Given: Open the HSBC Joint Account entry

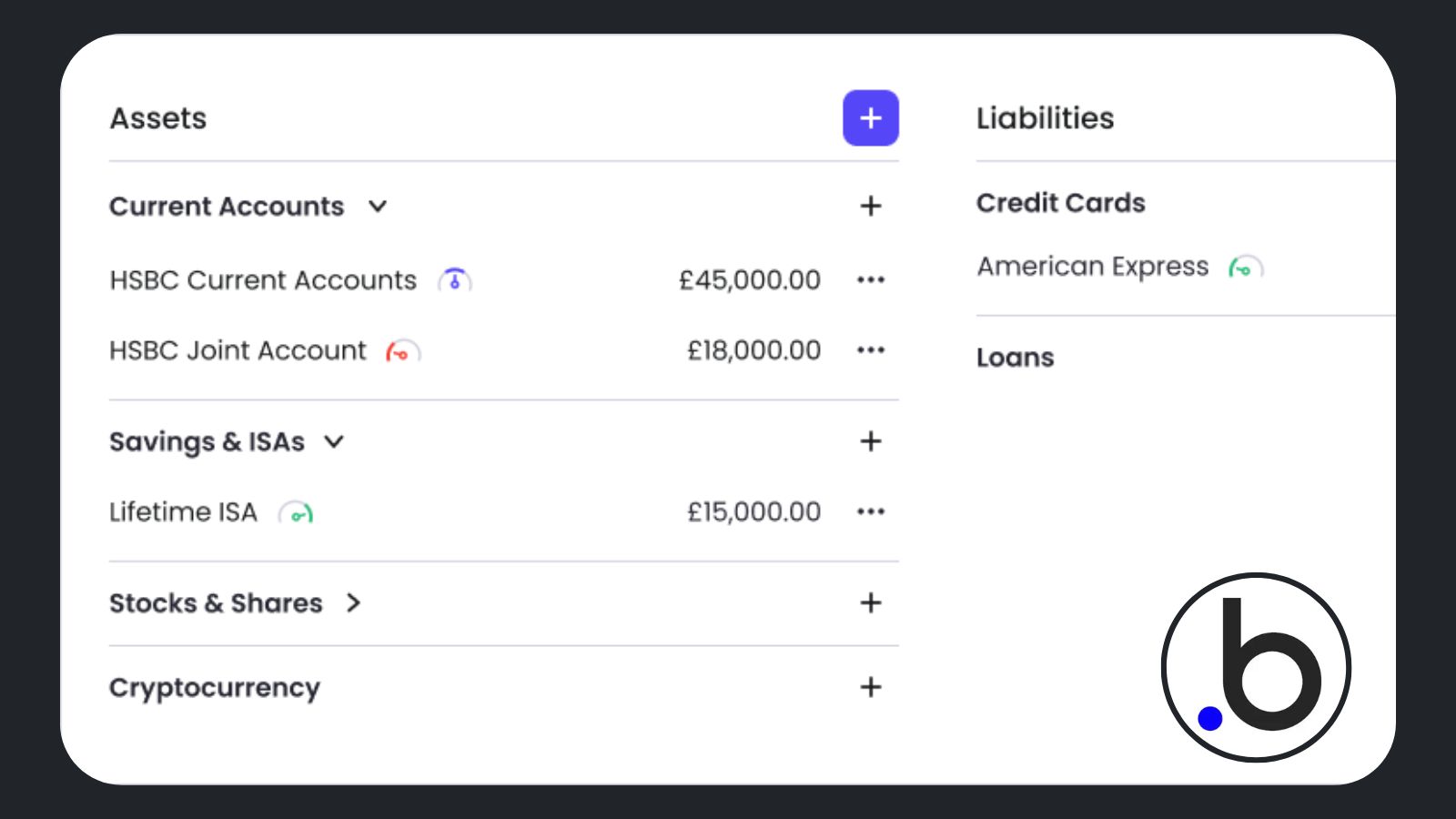Looking at the screenshot, I should [x=238, y=350].
